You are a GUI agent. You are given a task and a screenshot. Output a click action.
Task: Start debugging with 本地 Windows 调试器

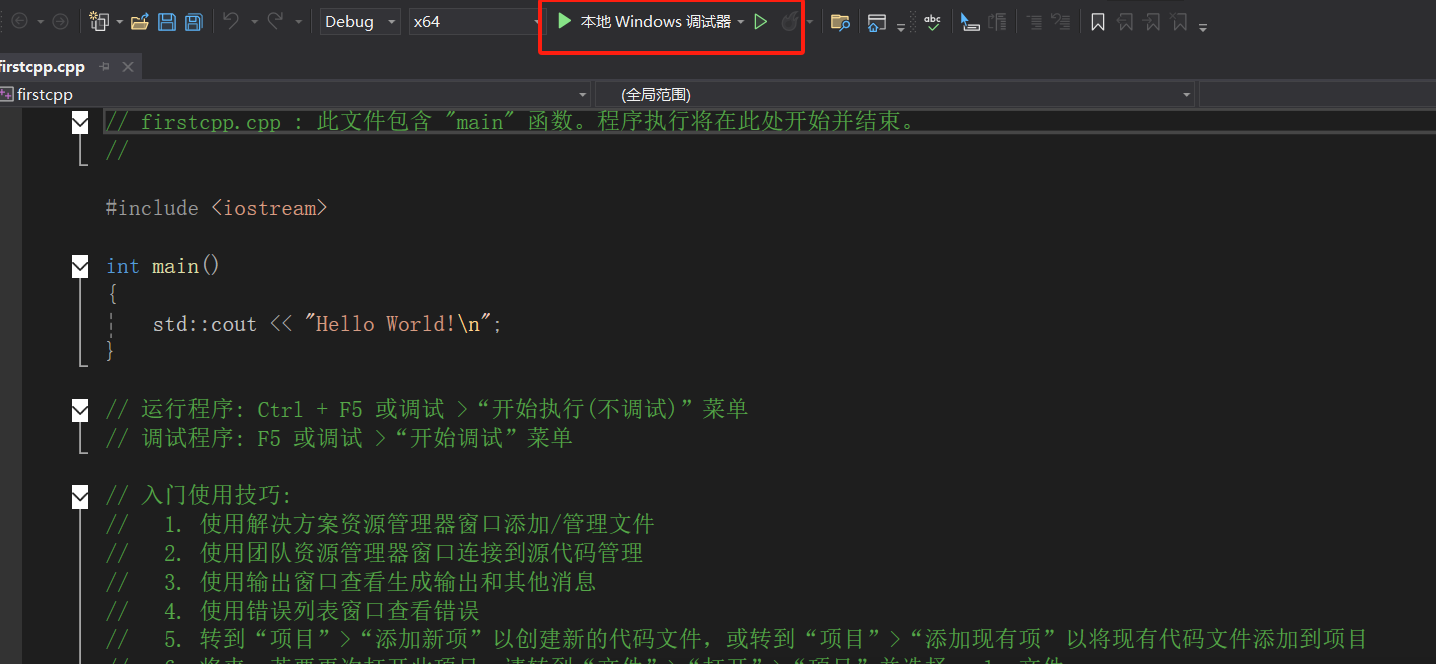pos(644,21)
